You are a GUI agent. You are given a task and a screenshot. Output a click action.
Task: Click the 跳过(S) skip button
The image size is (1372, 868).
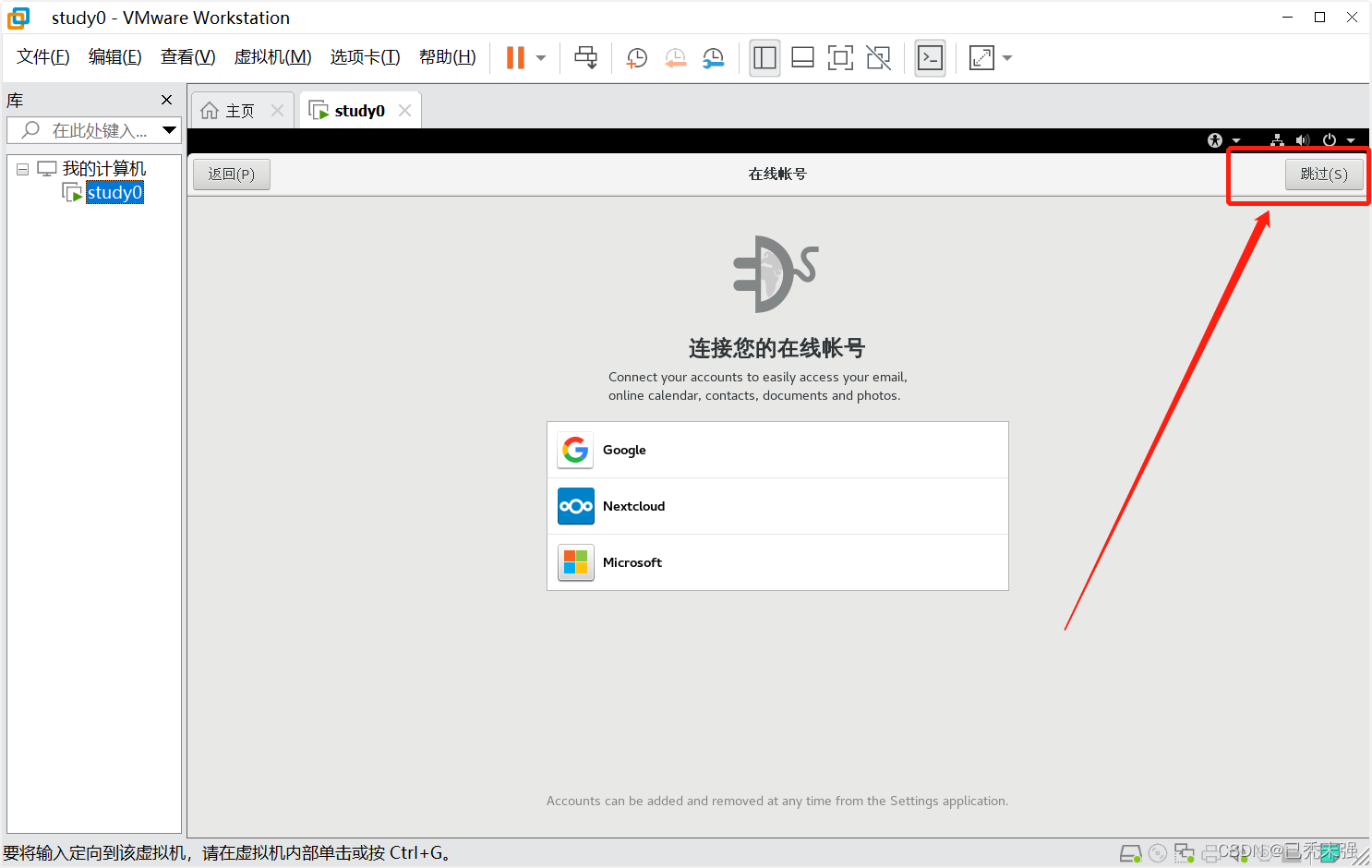tap(1324, 174)
